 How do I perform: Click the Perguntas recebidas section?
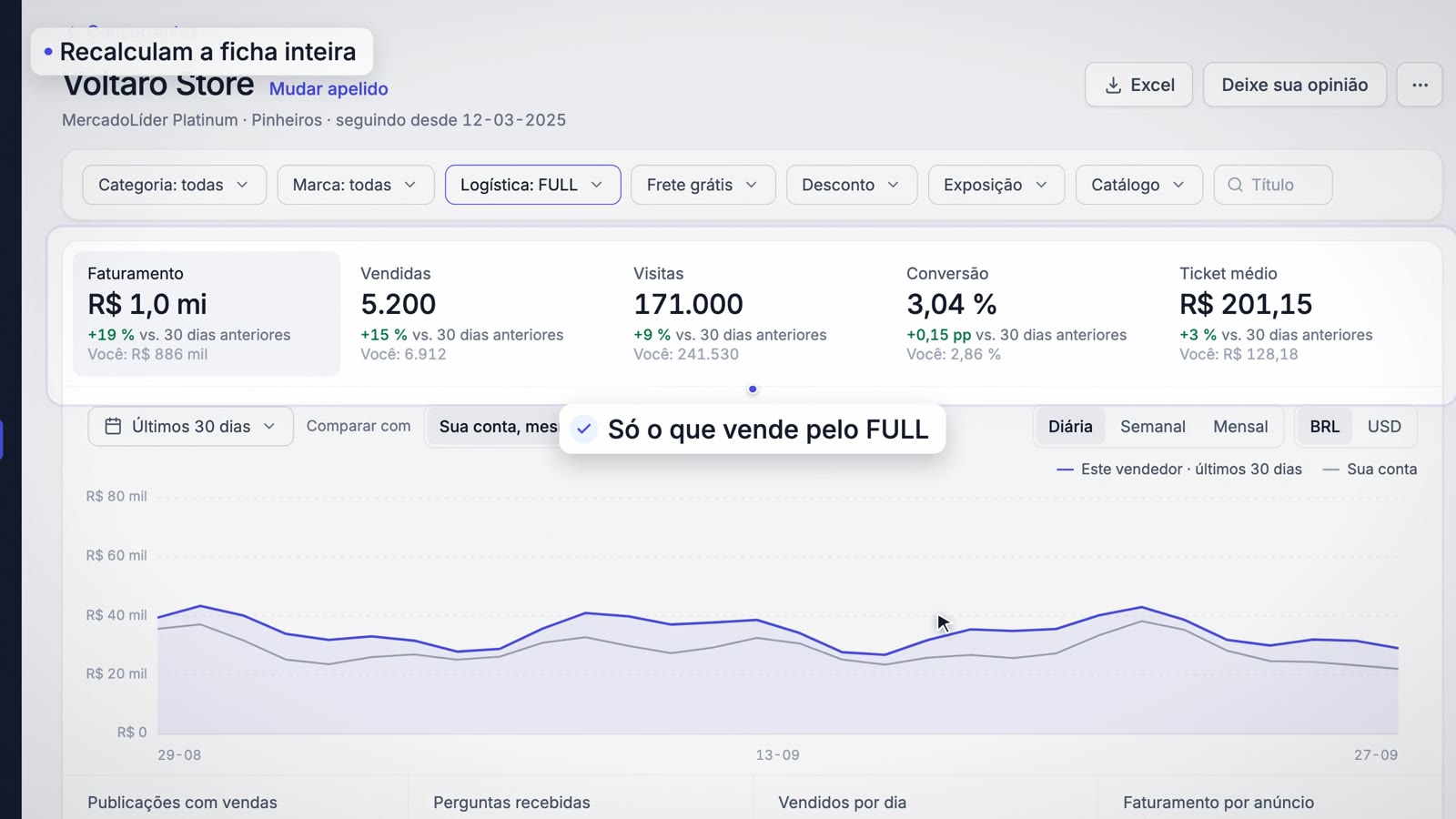coord(511,803)
